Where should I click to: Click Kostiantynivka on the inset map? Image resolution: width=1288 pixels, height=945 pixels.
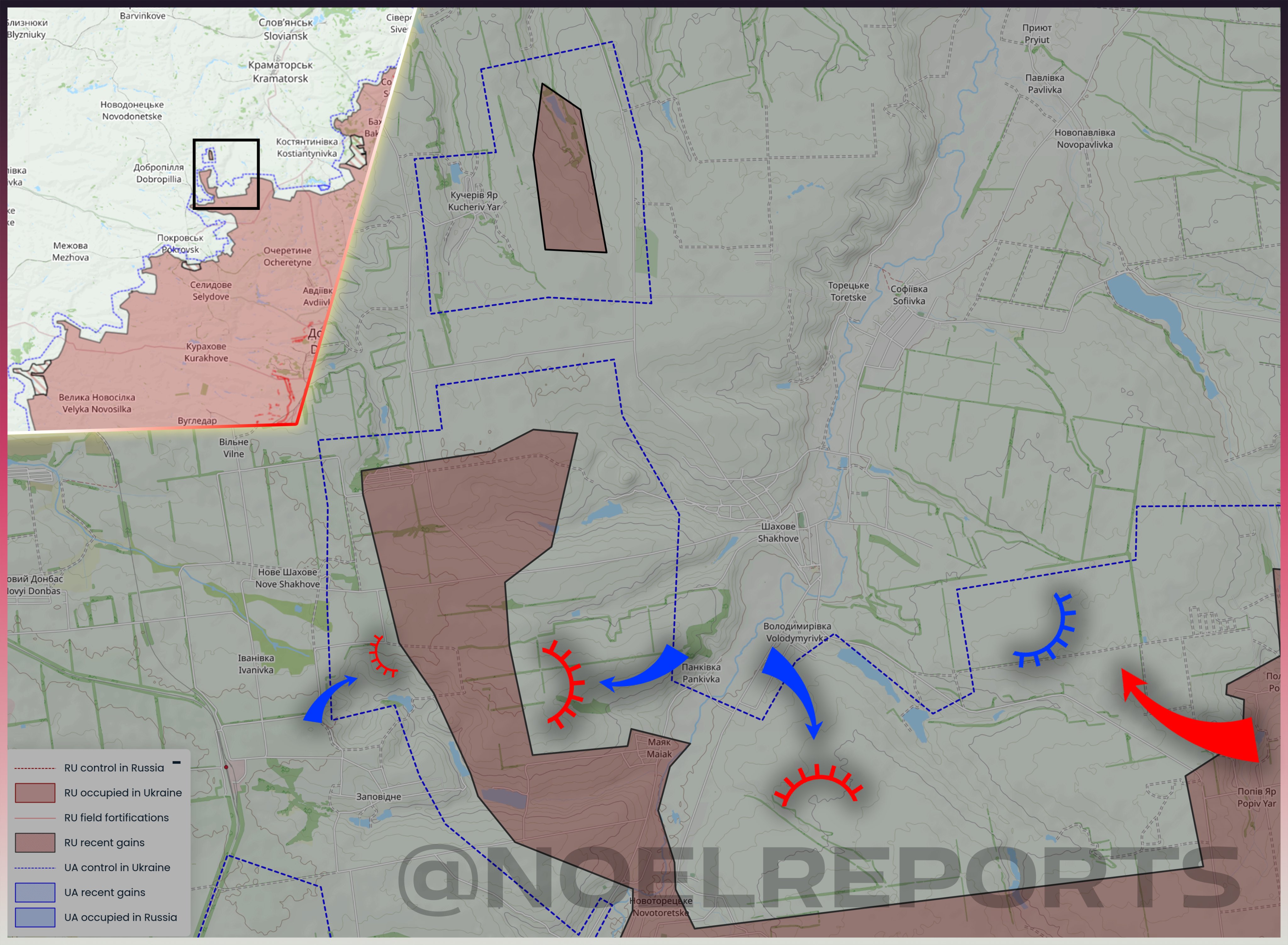307,148
